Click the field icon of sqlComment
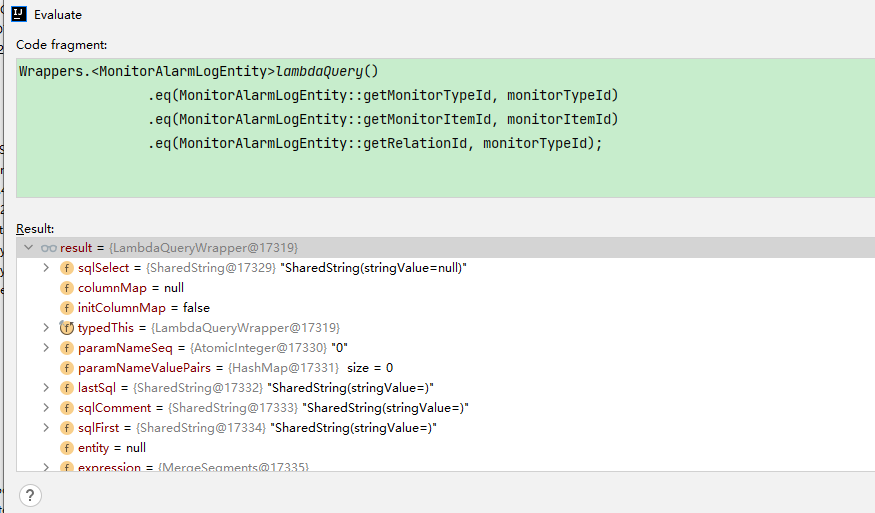This screenshot has width=875, height=513. pyautogui.click(x=66, y=408)
